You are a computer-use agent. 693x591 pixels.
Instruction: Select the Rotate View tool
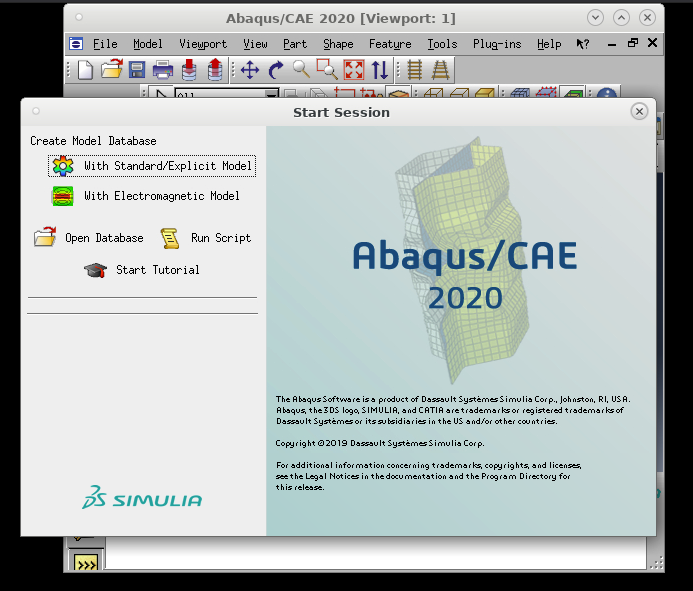[x=276, y=70]
